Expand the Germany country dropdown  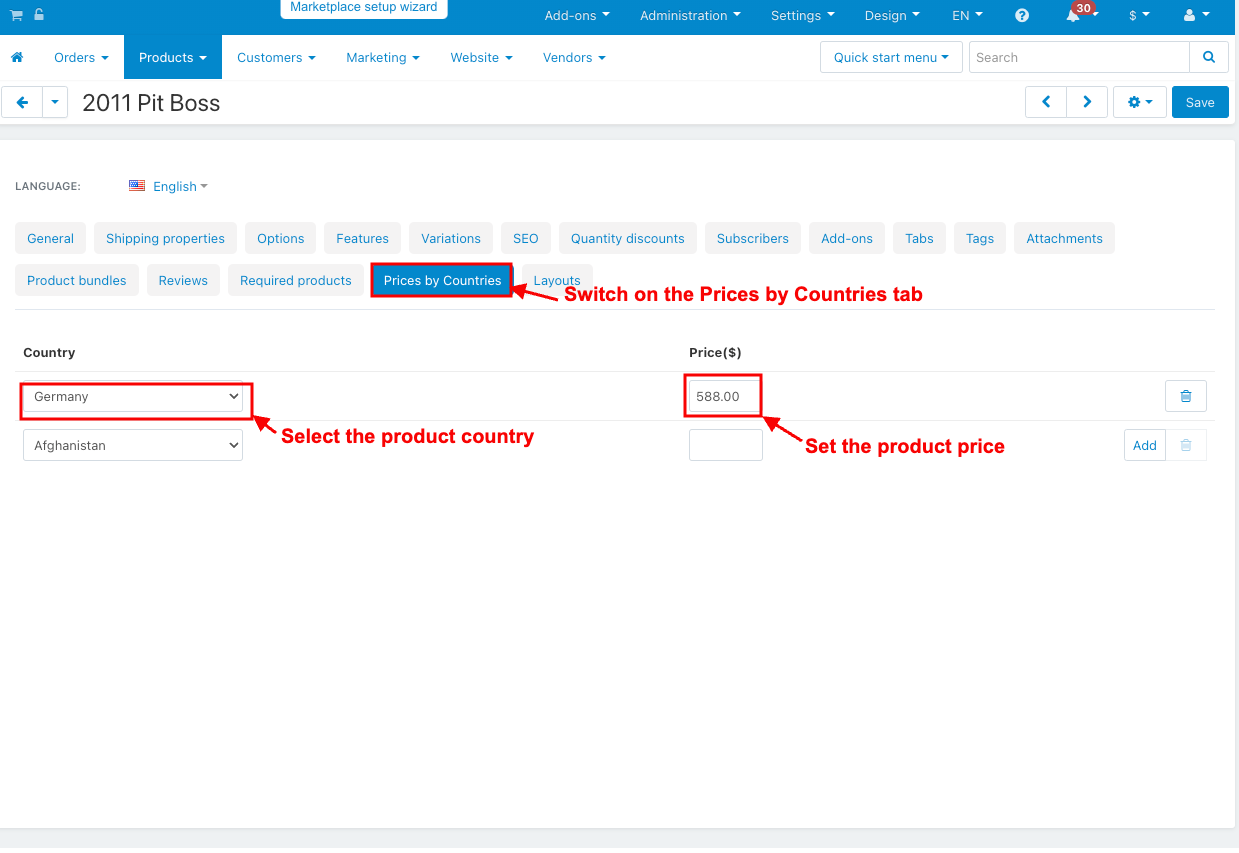click(133, 397)
